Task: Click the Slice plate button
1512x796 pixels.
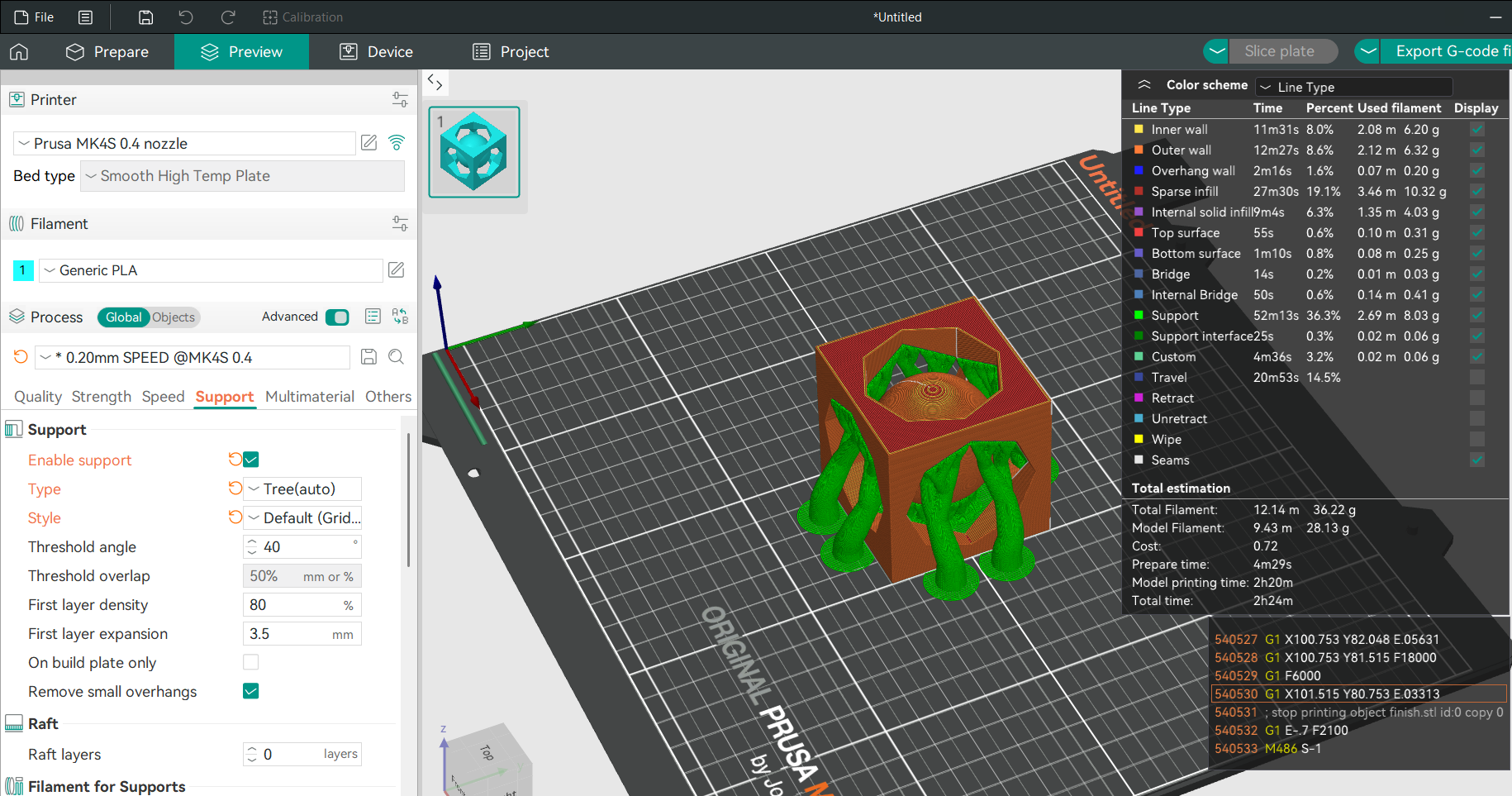Action: click(x=1283, y=51)
